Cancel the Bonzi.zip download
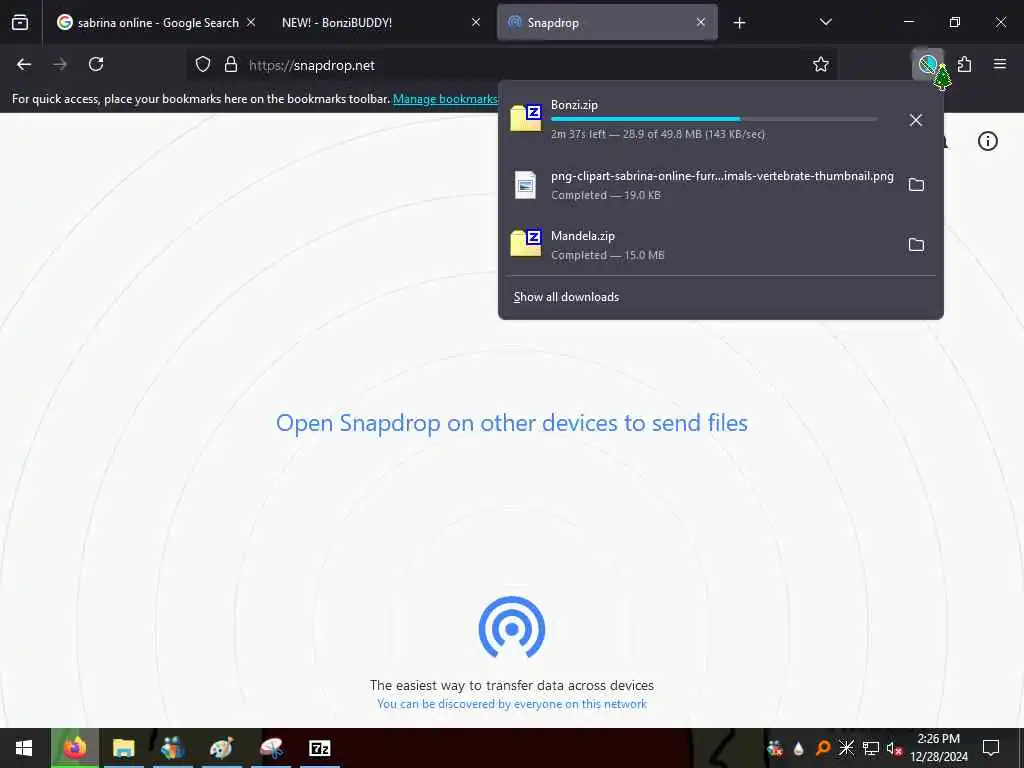Viewport: 1024px width, 768px height. [916, 120]
